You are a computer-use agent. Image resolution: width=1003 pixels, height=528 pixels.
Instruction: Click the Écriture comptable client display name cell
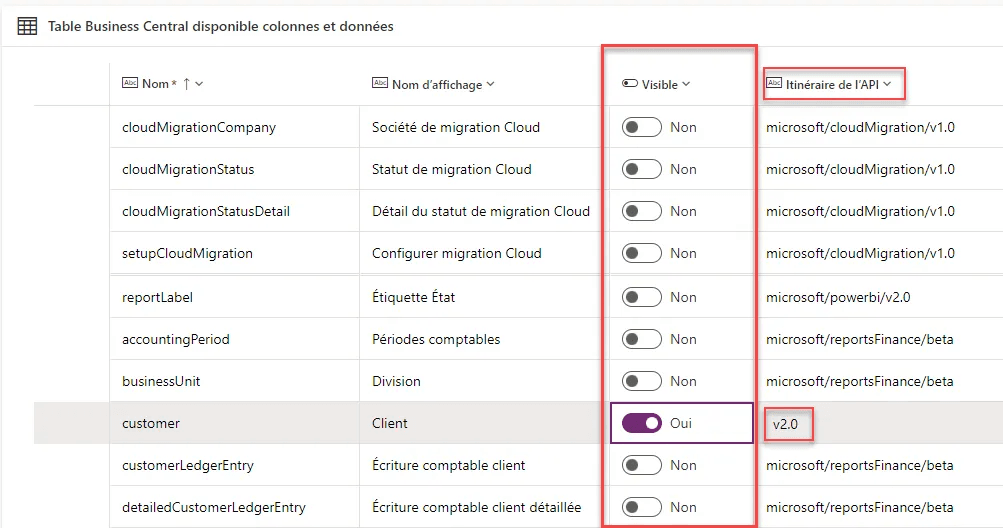click(448, 465)
